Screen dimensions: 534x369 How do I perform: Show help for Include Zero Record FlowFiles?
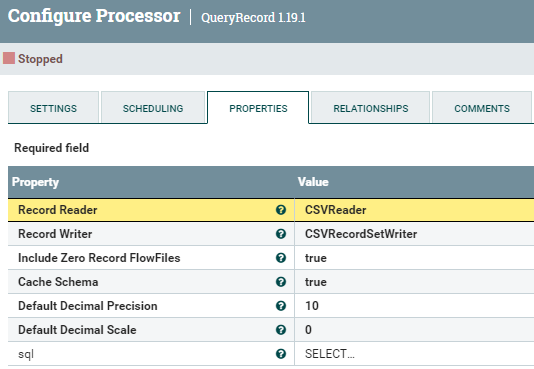281,258
